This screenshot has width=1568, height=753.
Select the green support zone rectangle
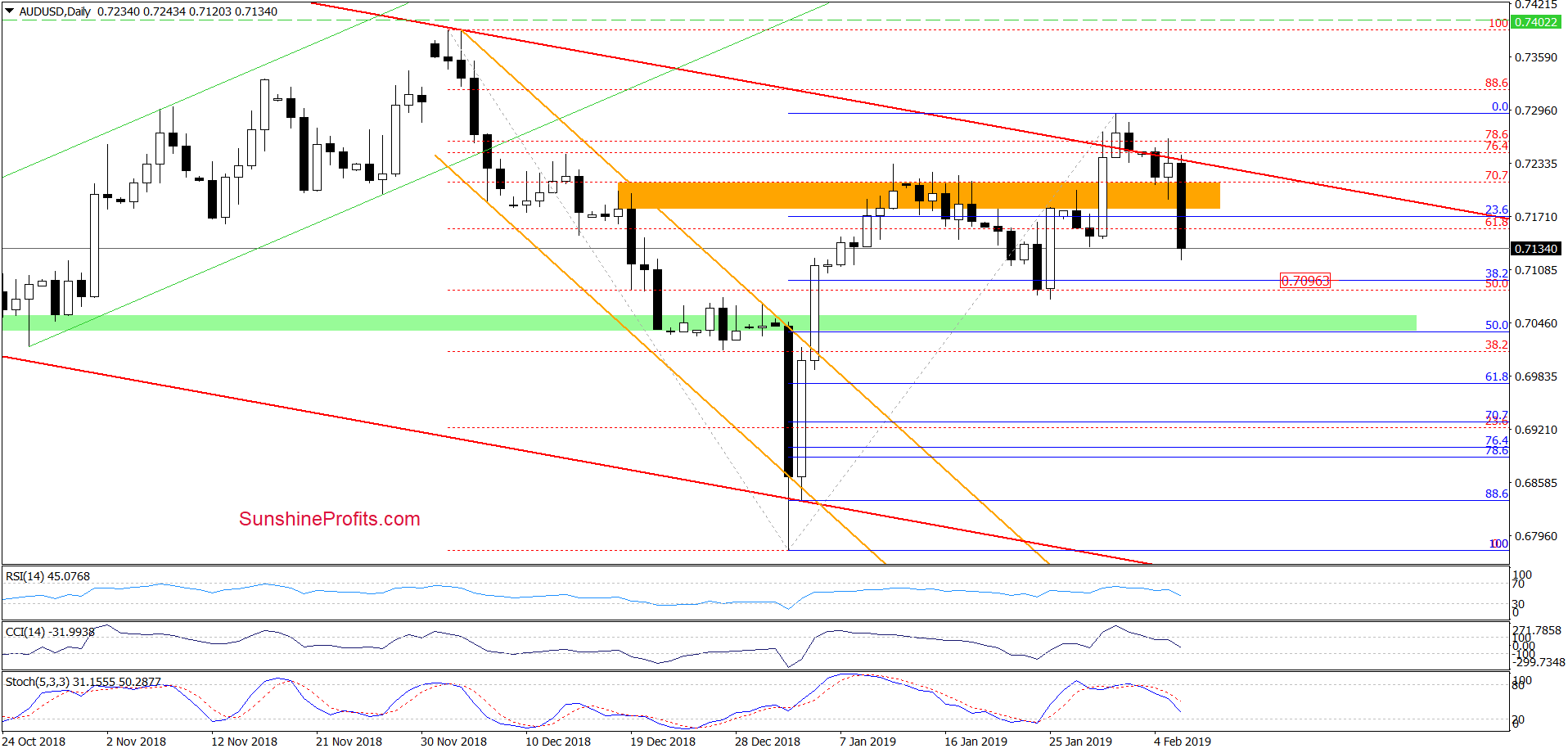point(709,323)
